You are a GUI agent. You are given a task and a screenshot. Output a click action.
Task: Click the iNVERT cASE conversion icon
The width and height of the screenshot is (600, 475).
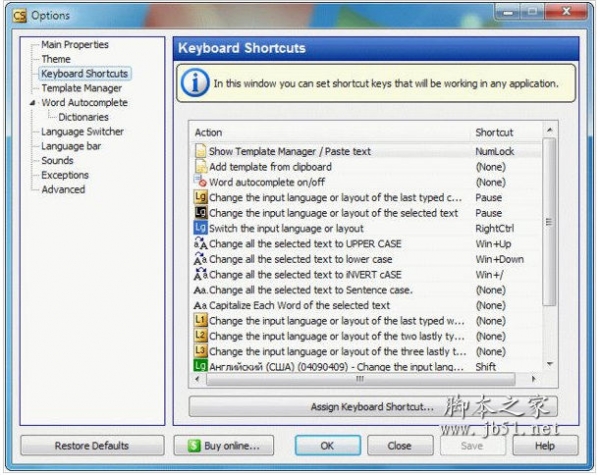click(x=201, y=274)
